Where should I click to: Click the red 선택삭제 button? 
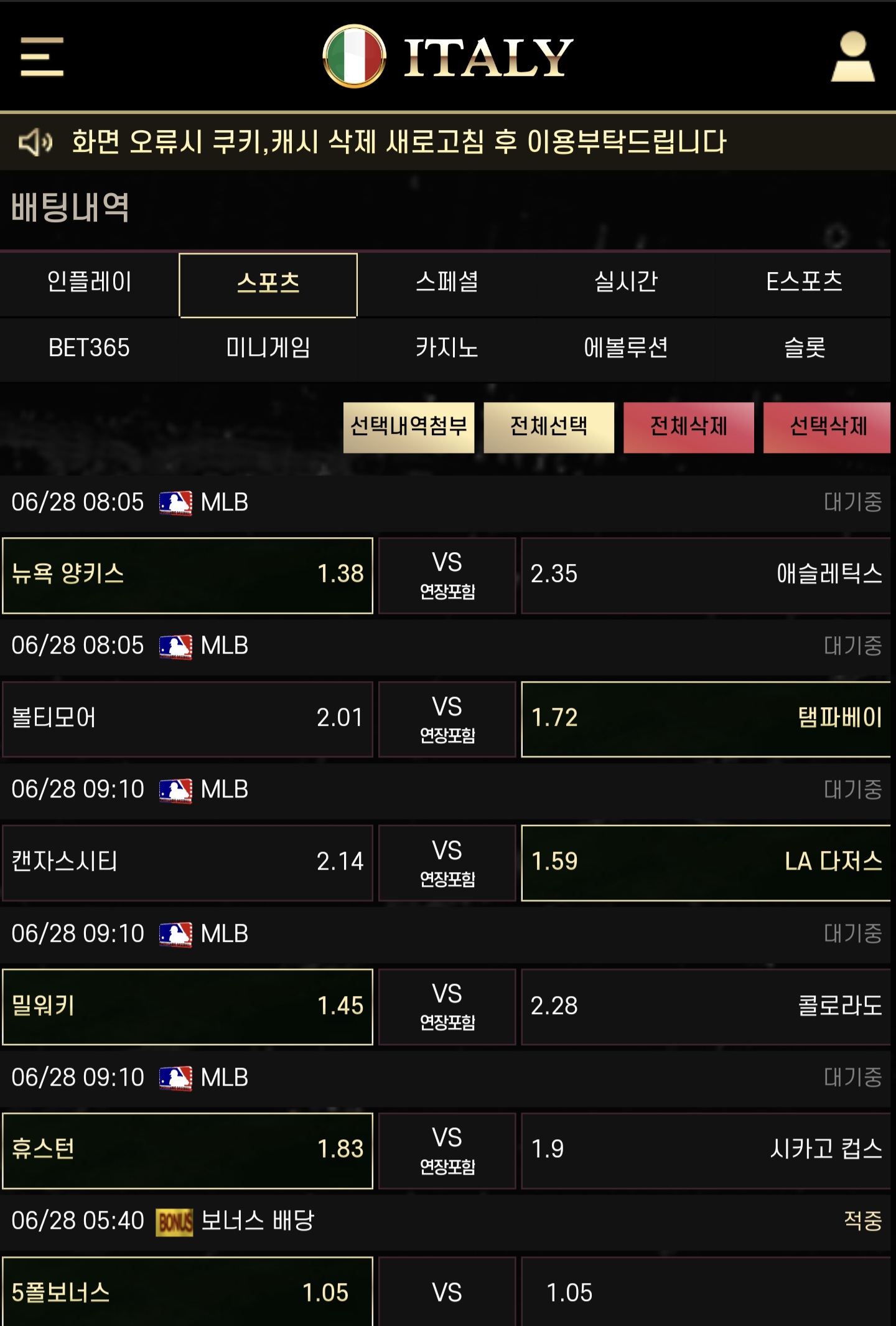point(827,427)
